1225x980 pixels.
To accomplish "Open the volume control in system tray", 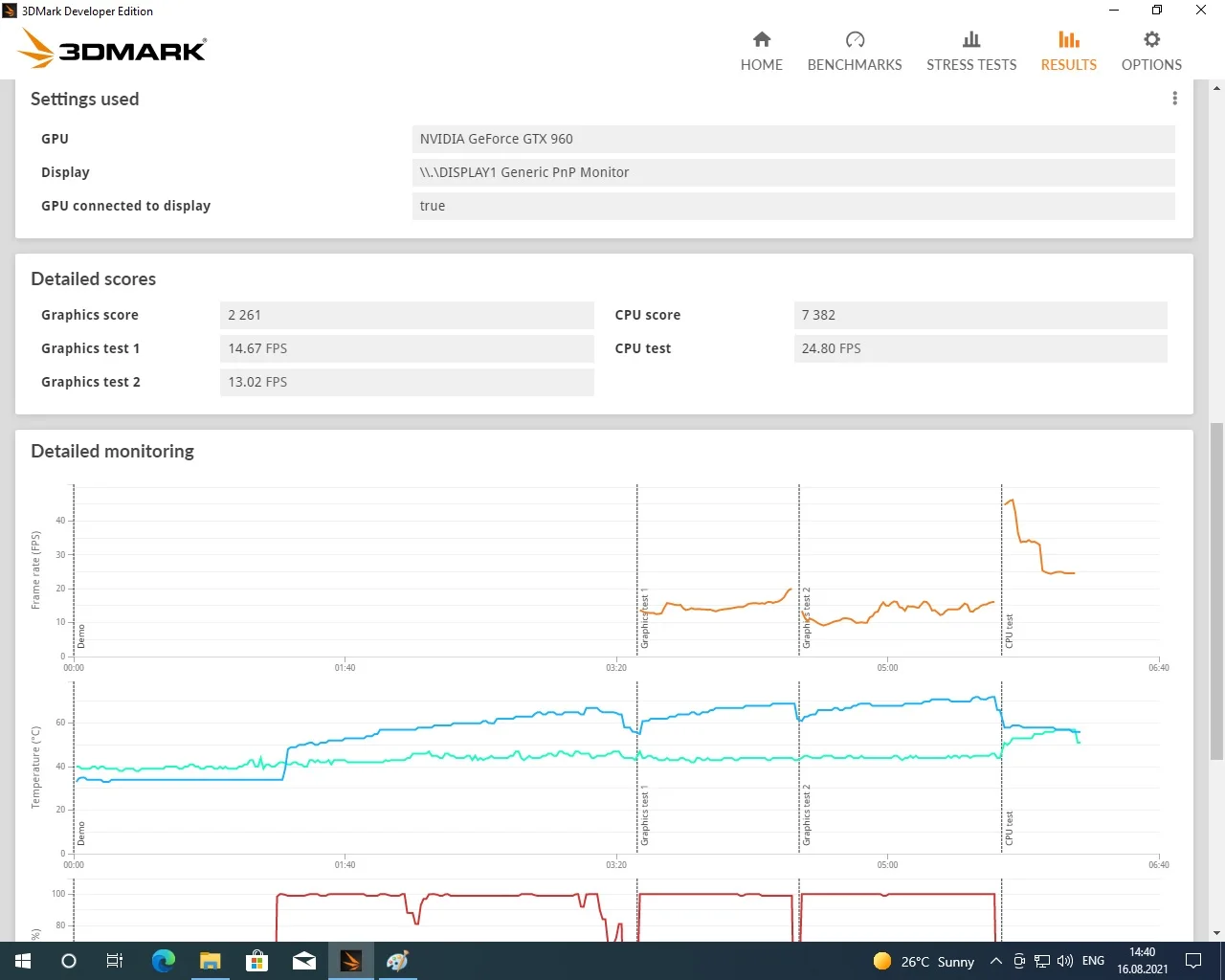I will [1065, 961].
